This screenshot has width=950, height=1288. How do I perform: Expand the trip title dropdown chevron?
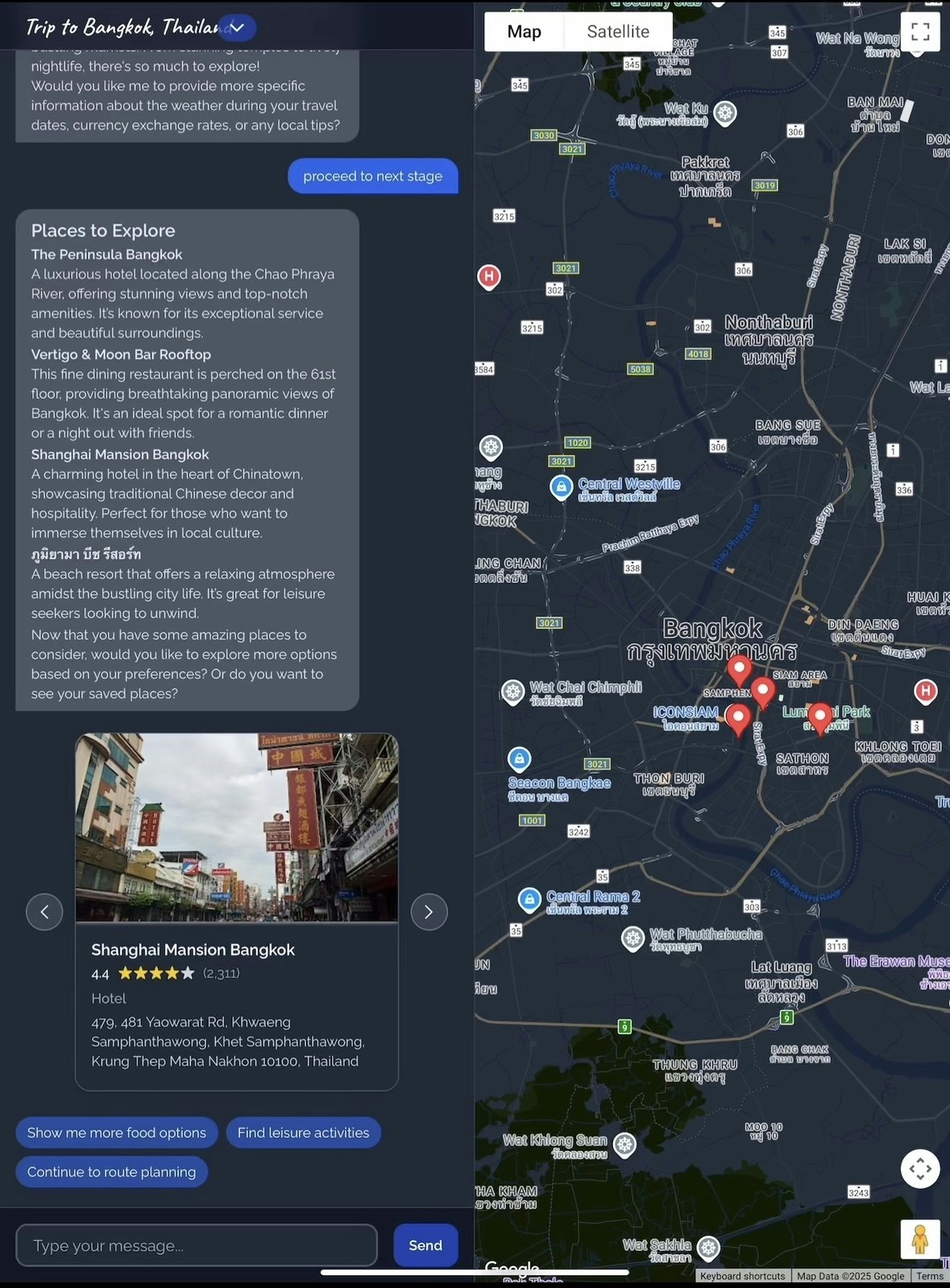pos(237,27)
